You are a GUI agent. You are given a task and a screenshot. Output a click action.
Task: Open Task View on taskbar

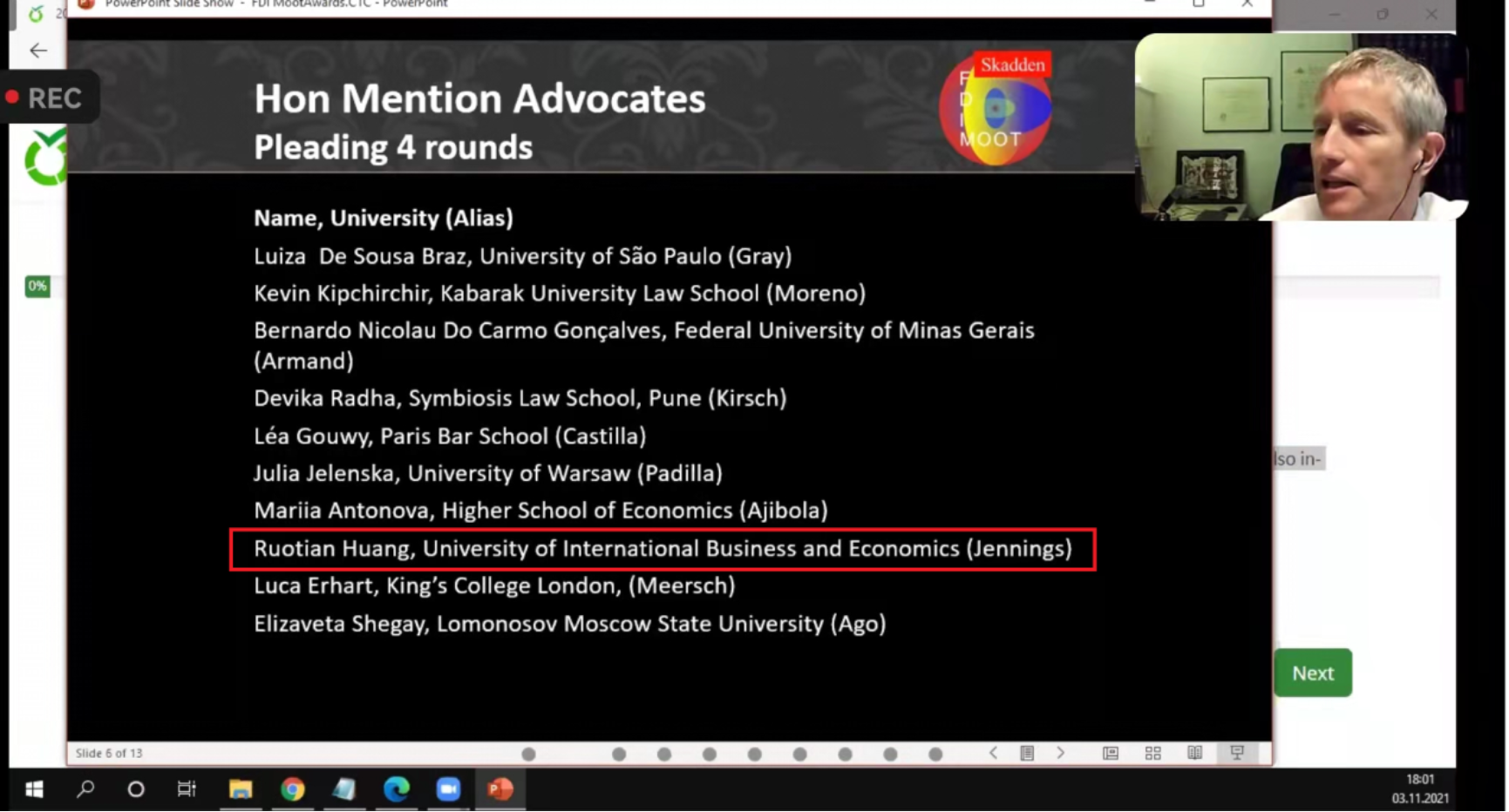[187, 789]
